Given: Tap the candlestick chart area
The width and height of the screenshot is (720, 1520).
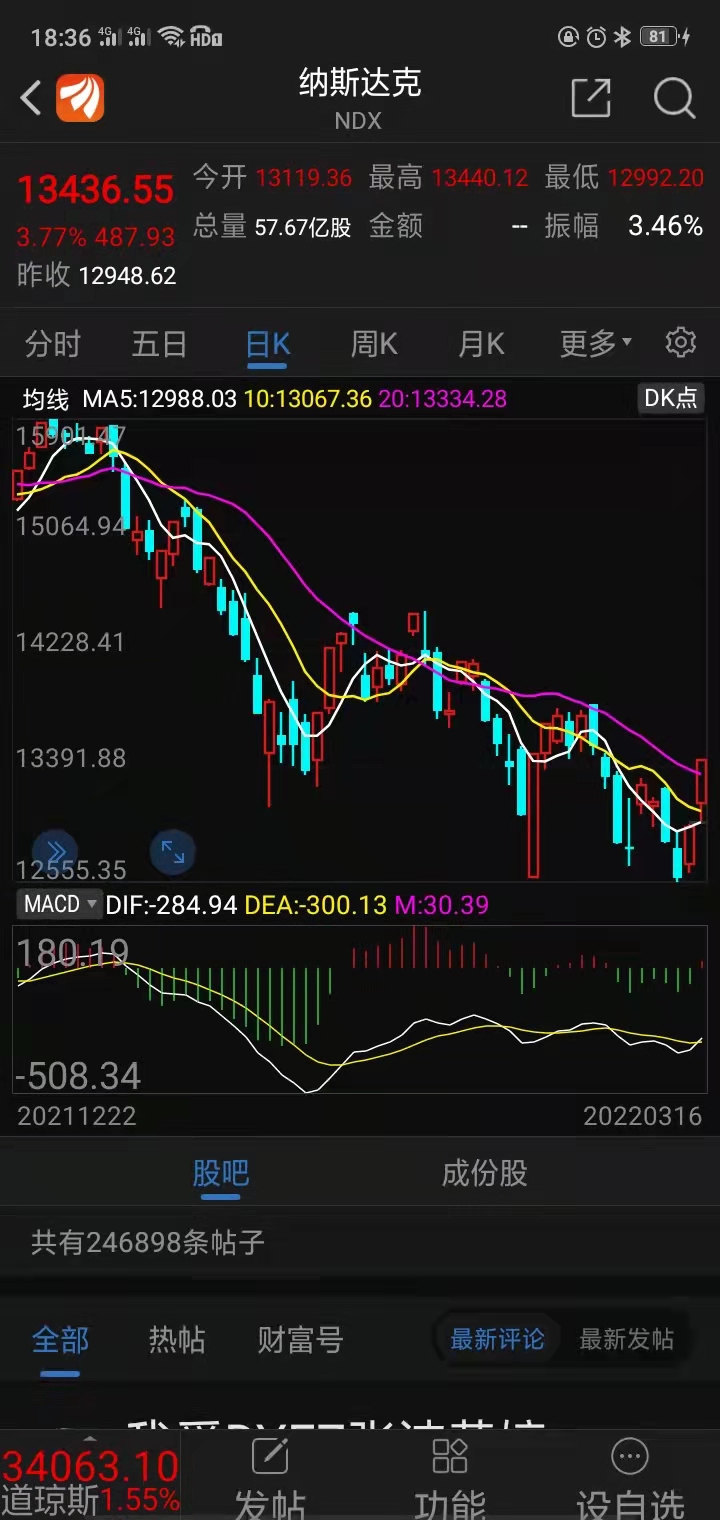Looking at the screenshot, I should tap(360, 650).
